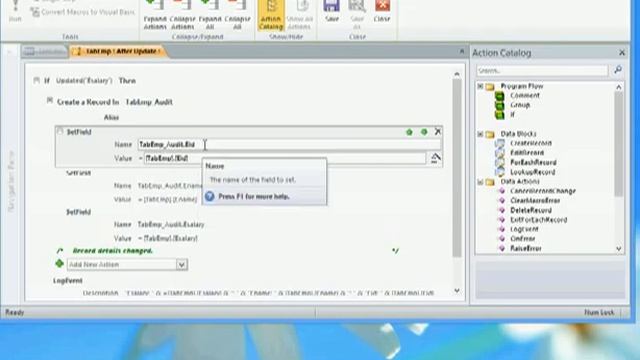This screenshot has width=640, height=360.
Task: Select EditRecord data block
Action: 527,153
